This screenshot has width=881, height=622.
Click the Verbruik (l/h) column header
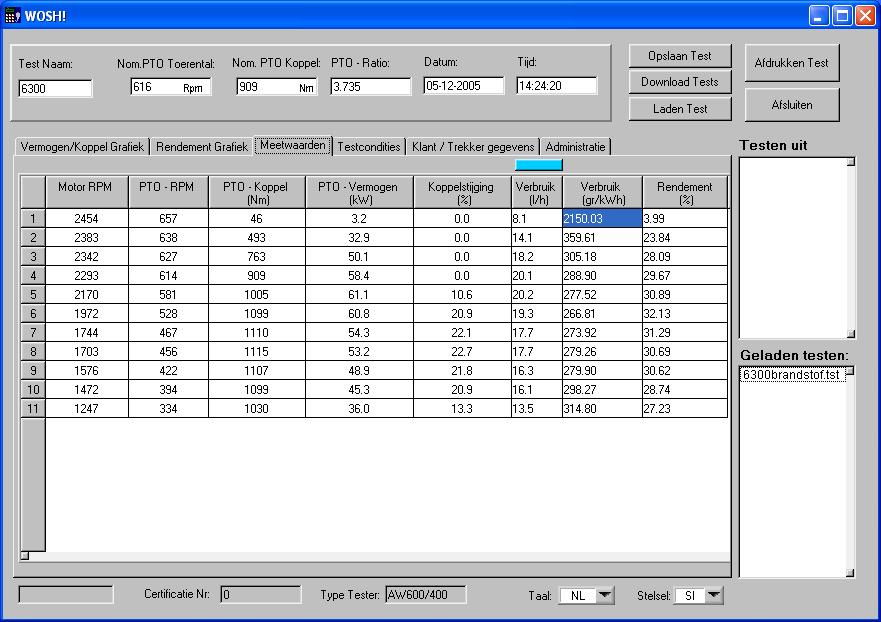537,193
